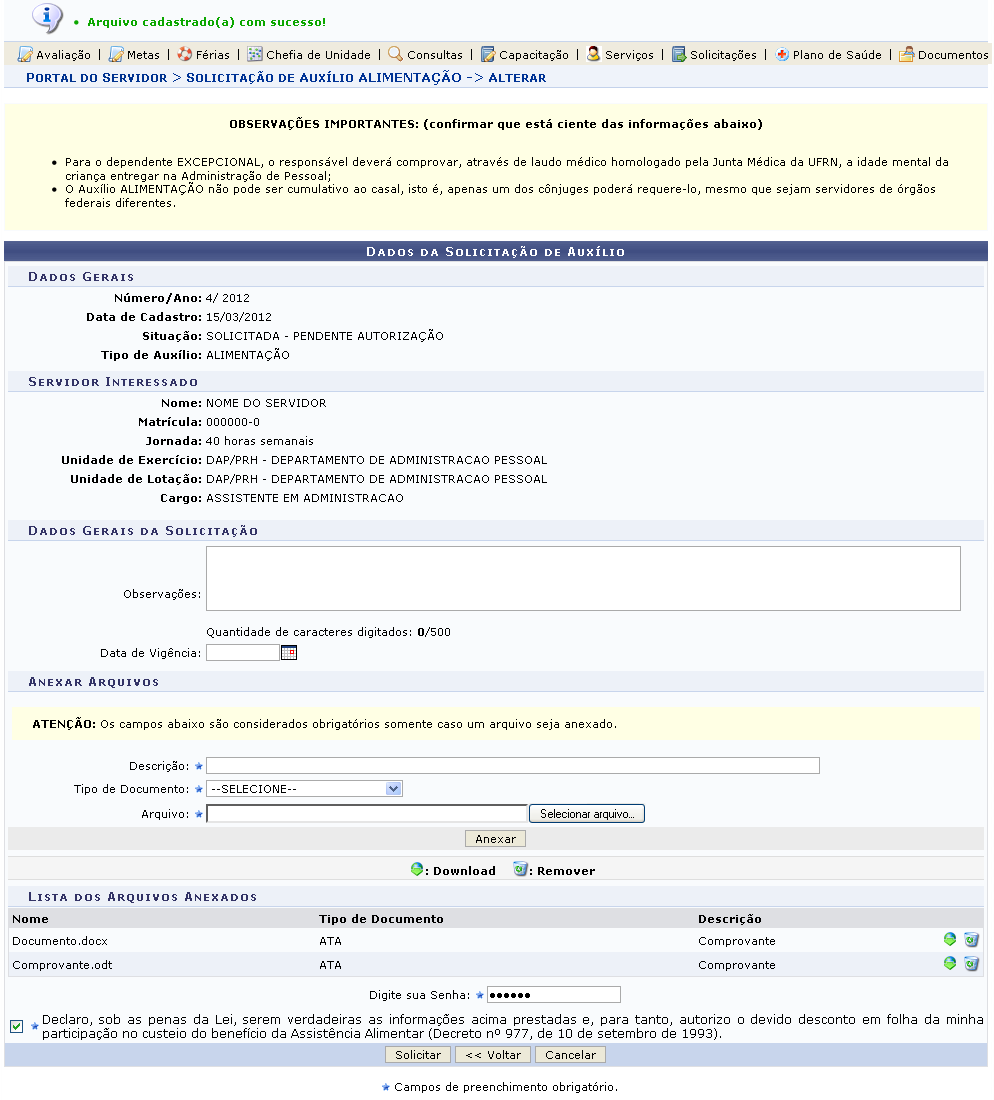Focus the Arquivo path field
Viewport: 994px width, 1100px height.
tap(367, 814)
